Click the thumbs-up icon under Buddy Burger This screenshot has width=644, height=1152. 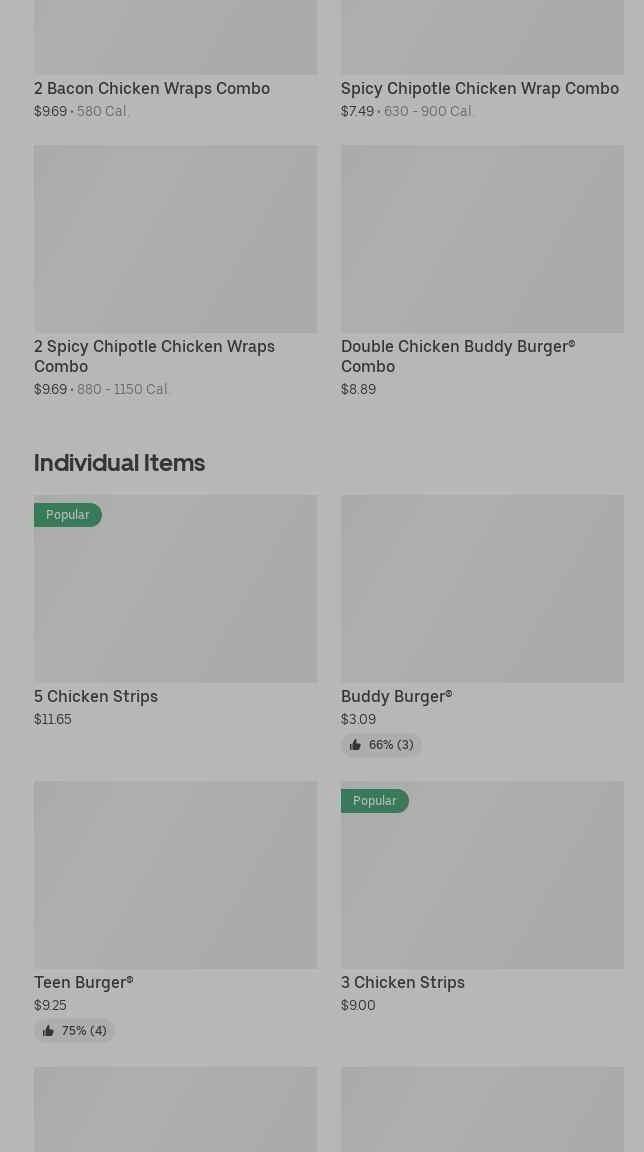355,745
